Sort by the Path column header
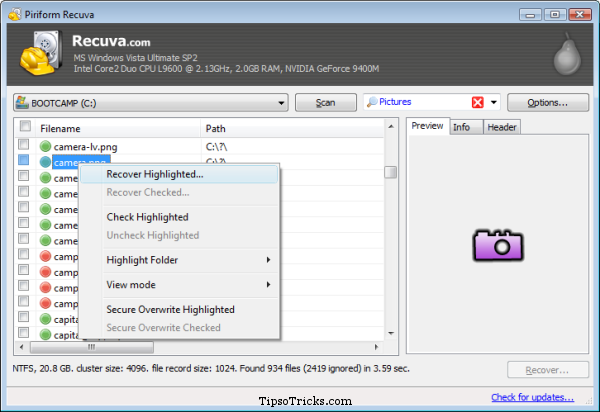The width and height of the screenshot is (600, 412). click(x=292, y=129)
